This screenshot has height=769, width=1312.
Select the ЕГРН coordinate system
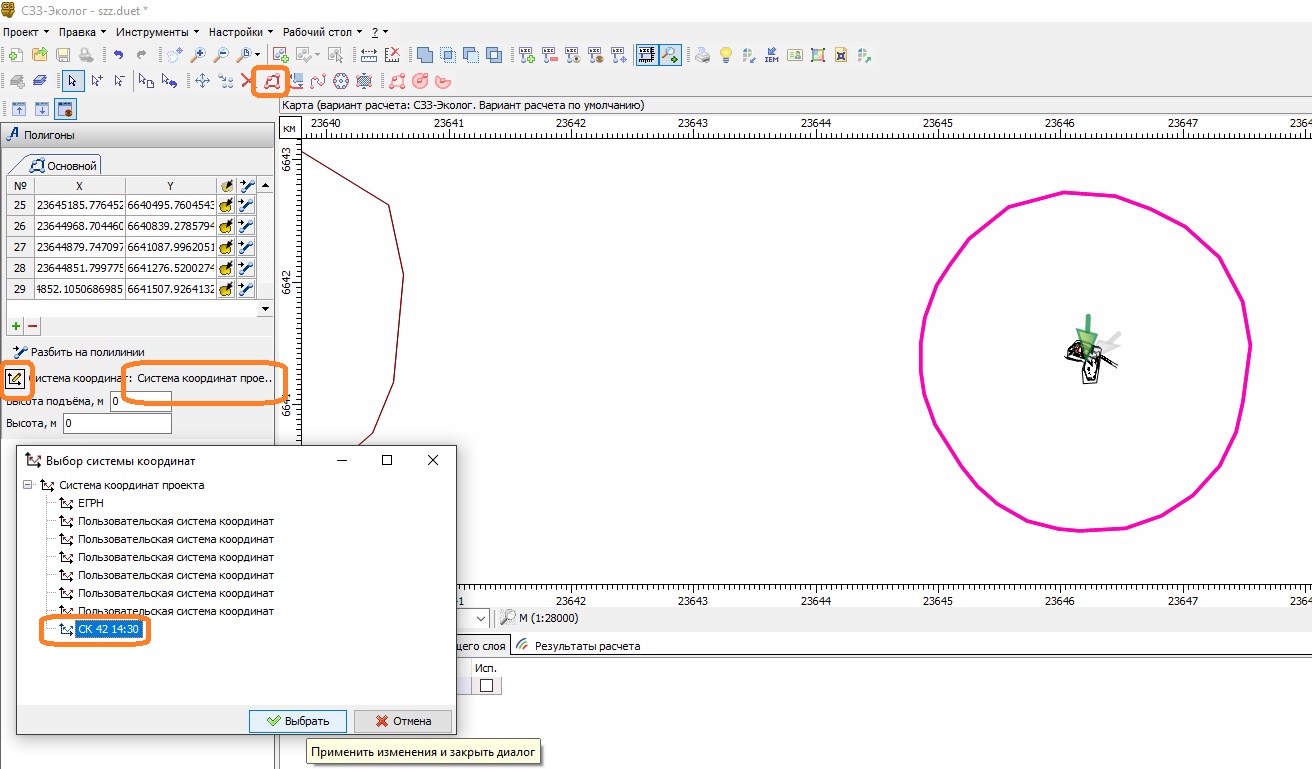(x=90, y=503)
